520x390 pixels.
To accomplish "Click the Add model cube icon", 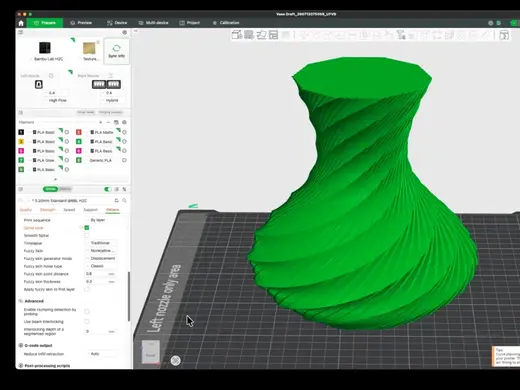I will coord(237,35).
